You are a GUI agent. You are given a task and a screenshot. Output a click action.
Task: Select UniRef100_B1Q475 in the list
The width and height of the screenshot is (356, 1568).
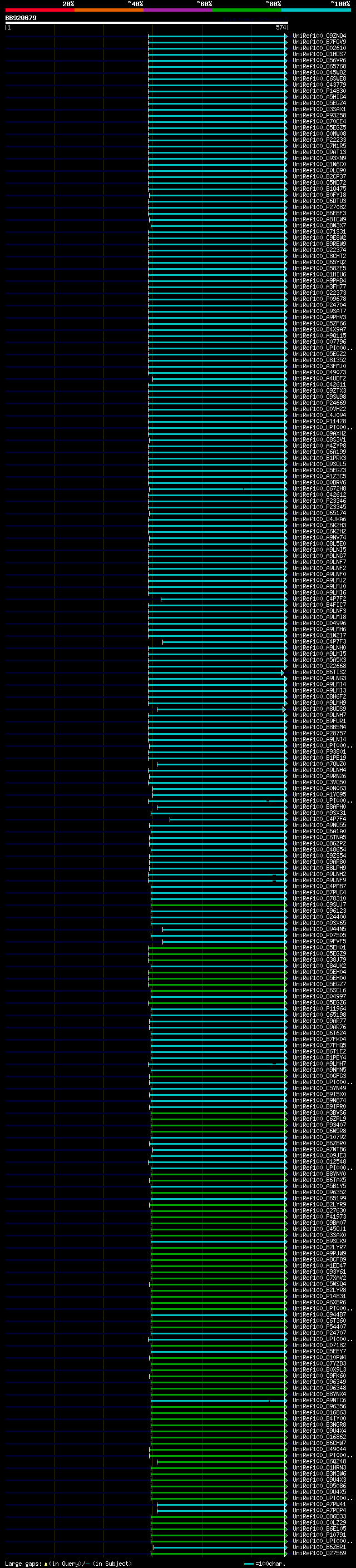tap(319, 189)
